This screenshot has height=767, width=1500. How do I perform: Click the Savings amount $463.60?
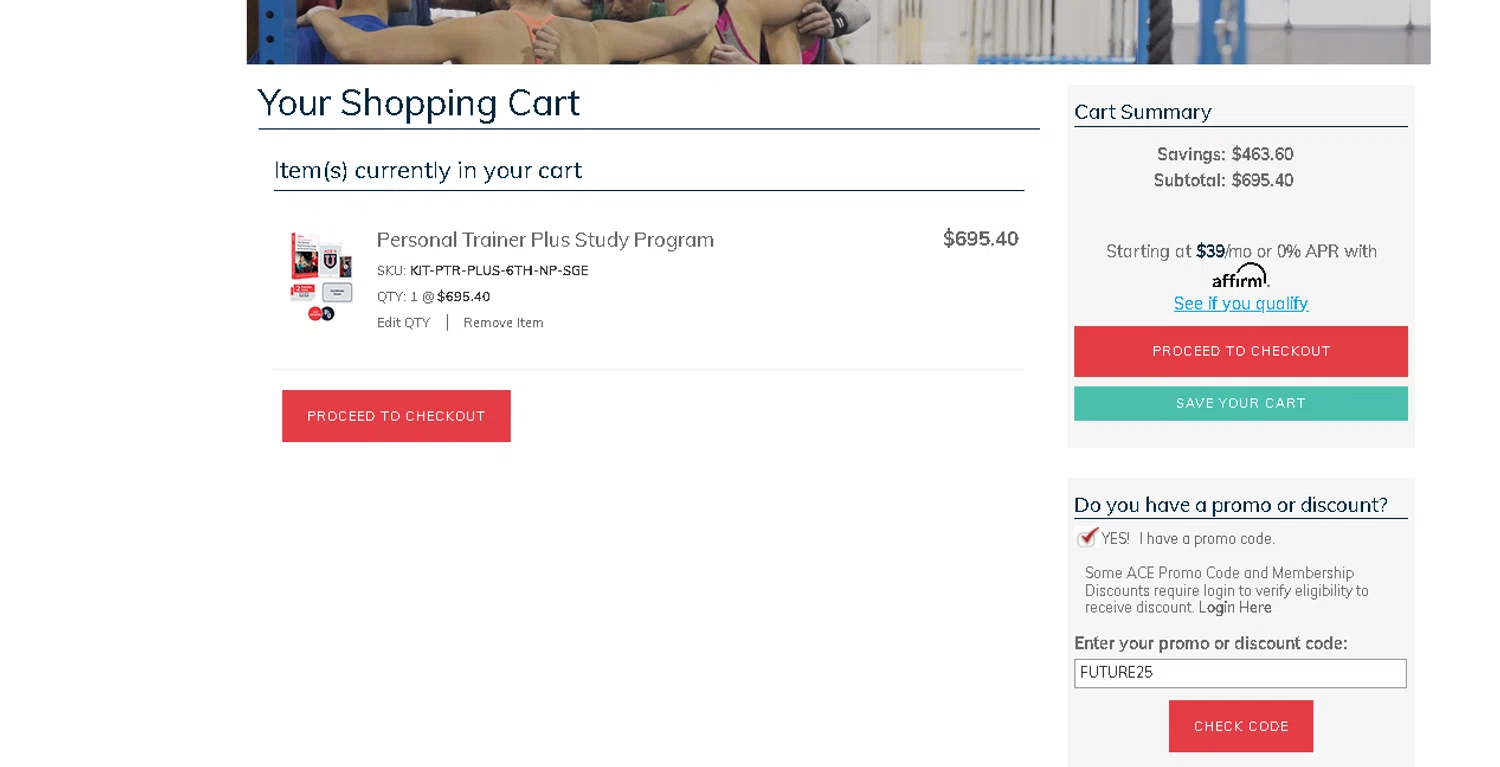point(1262,155)
